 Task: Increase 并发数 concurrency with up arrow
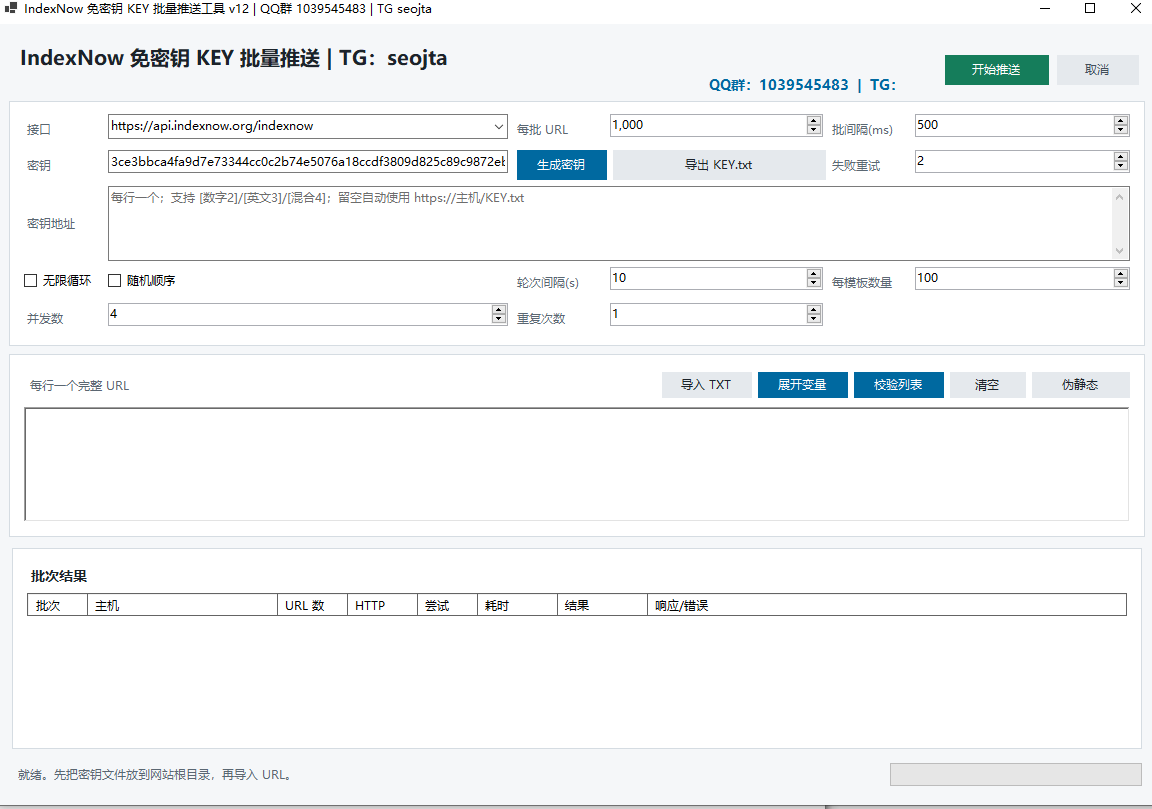pos(499,309)
